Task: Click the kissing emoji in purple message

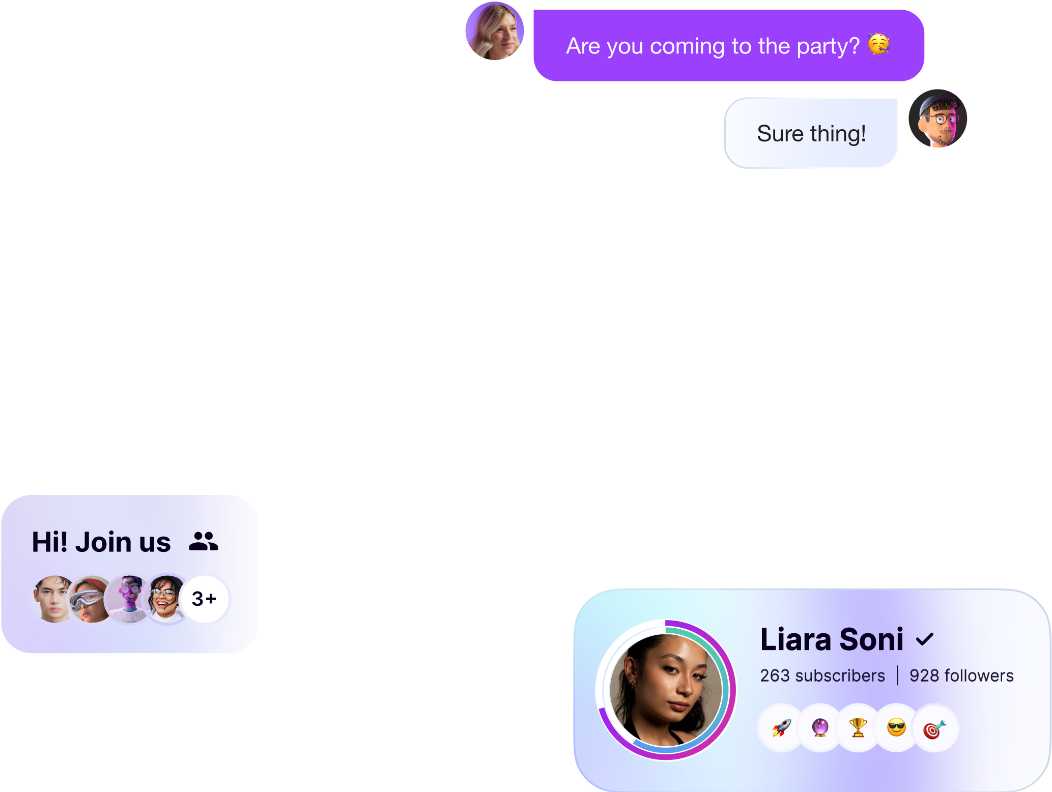Action: tap(878, 44)
